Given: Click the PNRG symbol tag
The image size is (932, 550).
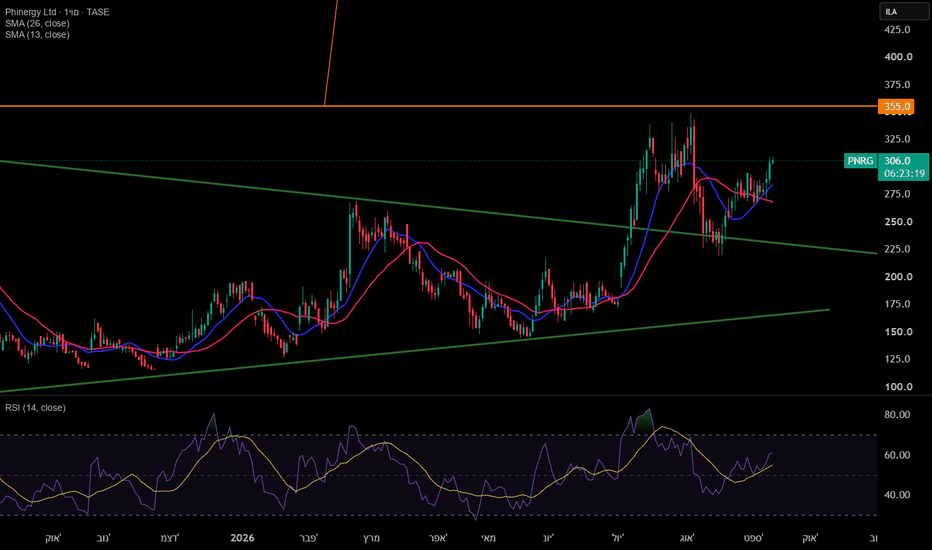Looking at the screenshot, I should tap(860, 161).
